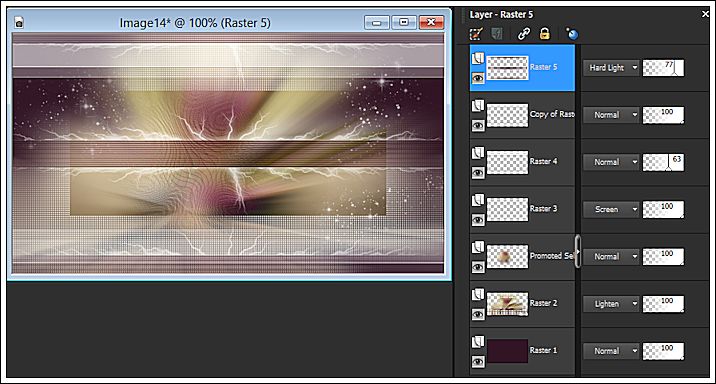The width and height of the screenshot is (716, 384).
Task: Click the Raster 5 layer type icon
Action: pyautogui.click(x=478, y=58)
